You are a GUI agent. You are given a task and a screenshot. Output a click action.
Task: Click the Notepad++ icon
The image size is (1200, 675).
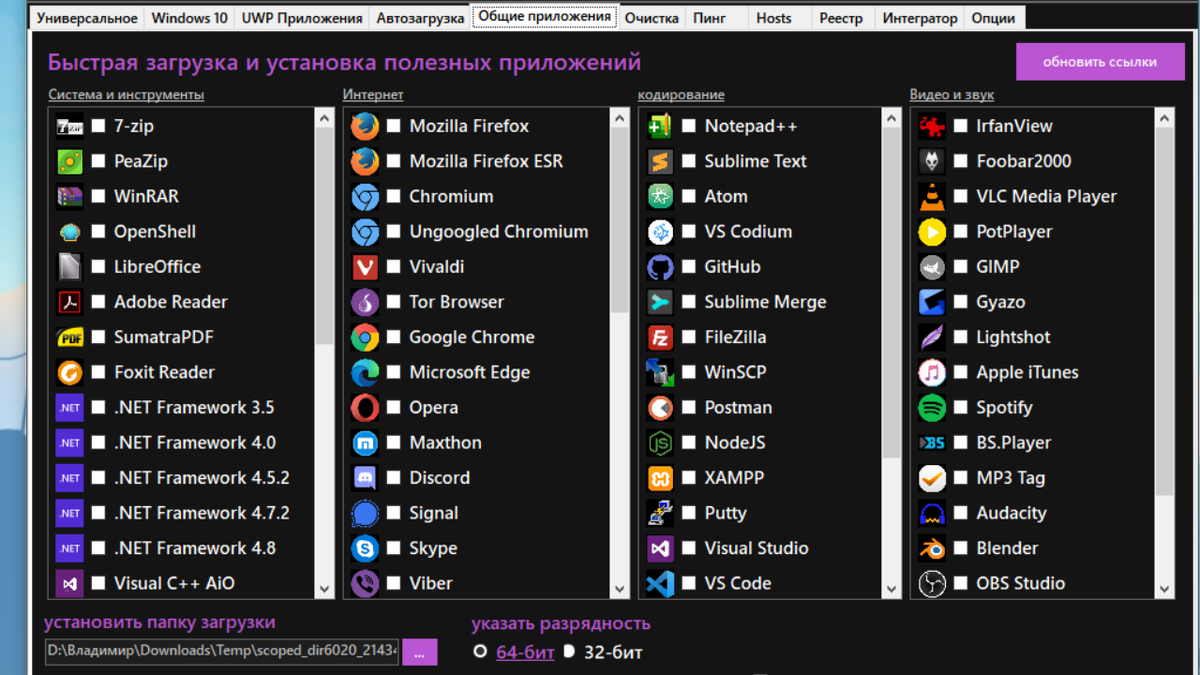pyautogui.click(x=660, y=126)
